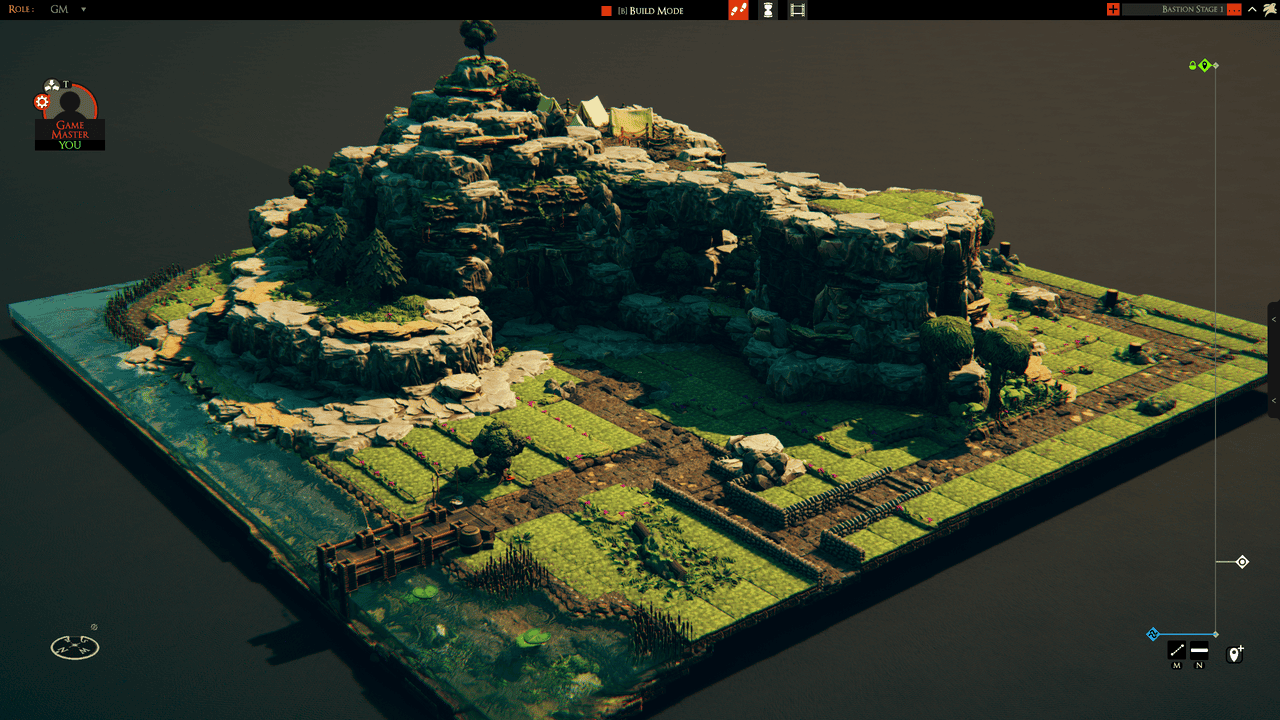Toggle Build Mode red square button
Viewport: 1280px width, 720px height.
click(606, 10)
